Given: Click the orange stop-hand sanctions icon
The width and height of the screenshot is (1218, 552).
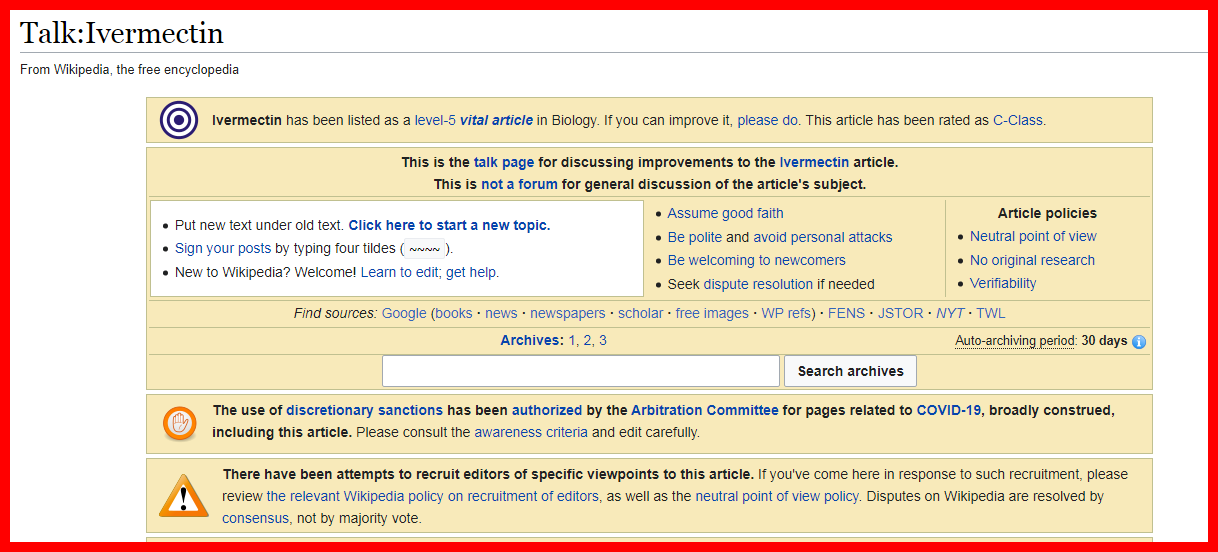Looking at the screenshot, I should pyautogui.click(x=179, y=424).
